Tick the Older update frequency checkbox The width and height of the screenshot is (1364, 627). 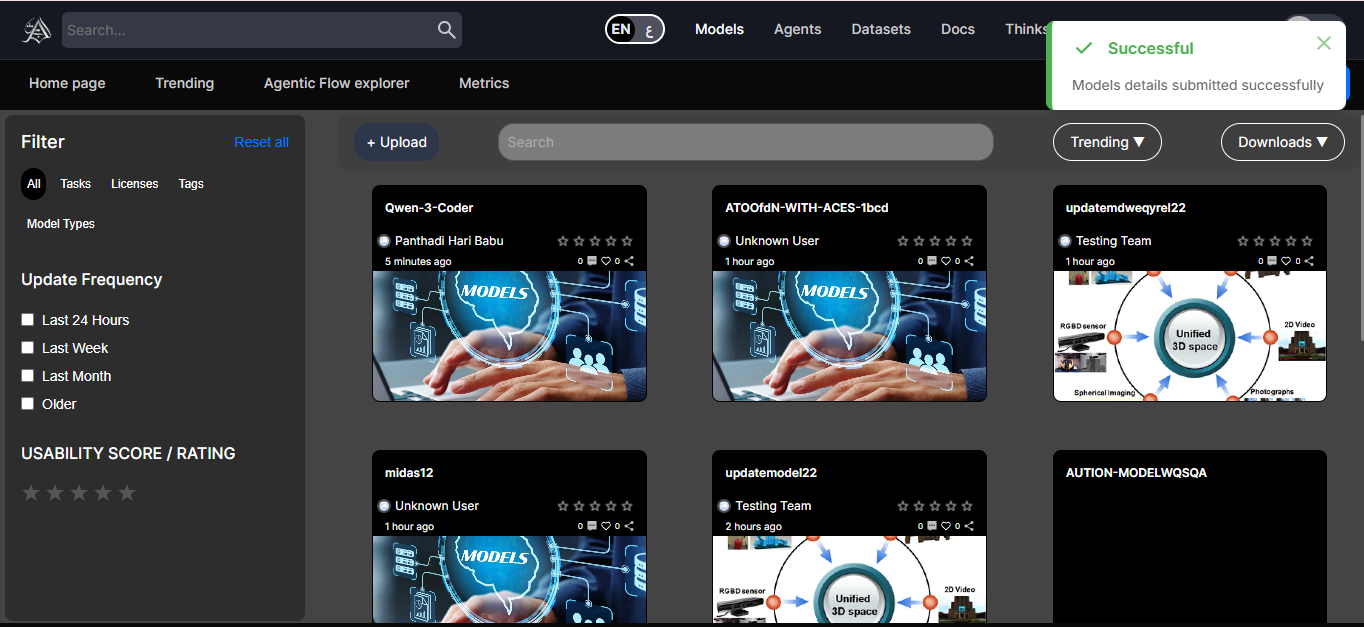[28, 404]
